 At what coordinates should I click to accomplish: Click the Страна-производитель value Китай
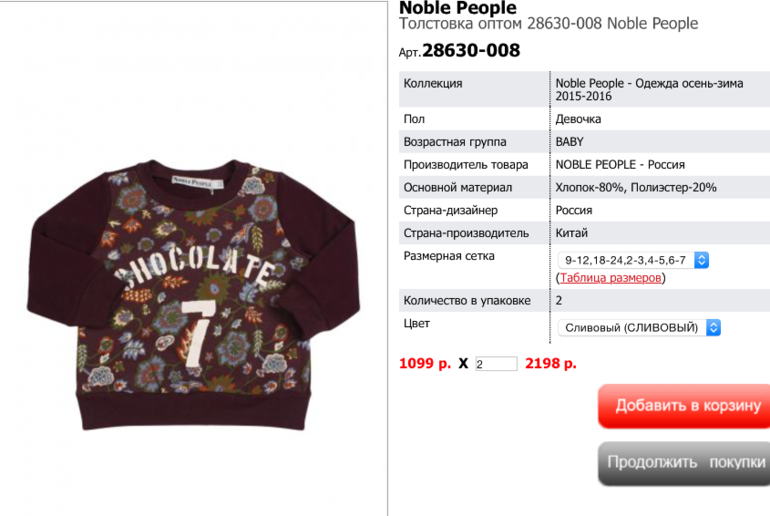[x=572, y=233]
